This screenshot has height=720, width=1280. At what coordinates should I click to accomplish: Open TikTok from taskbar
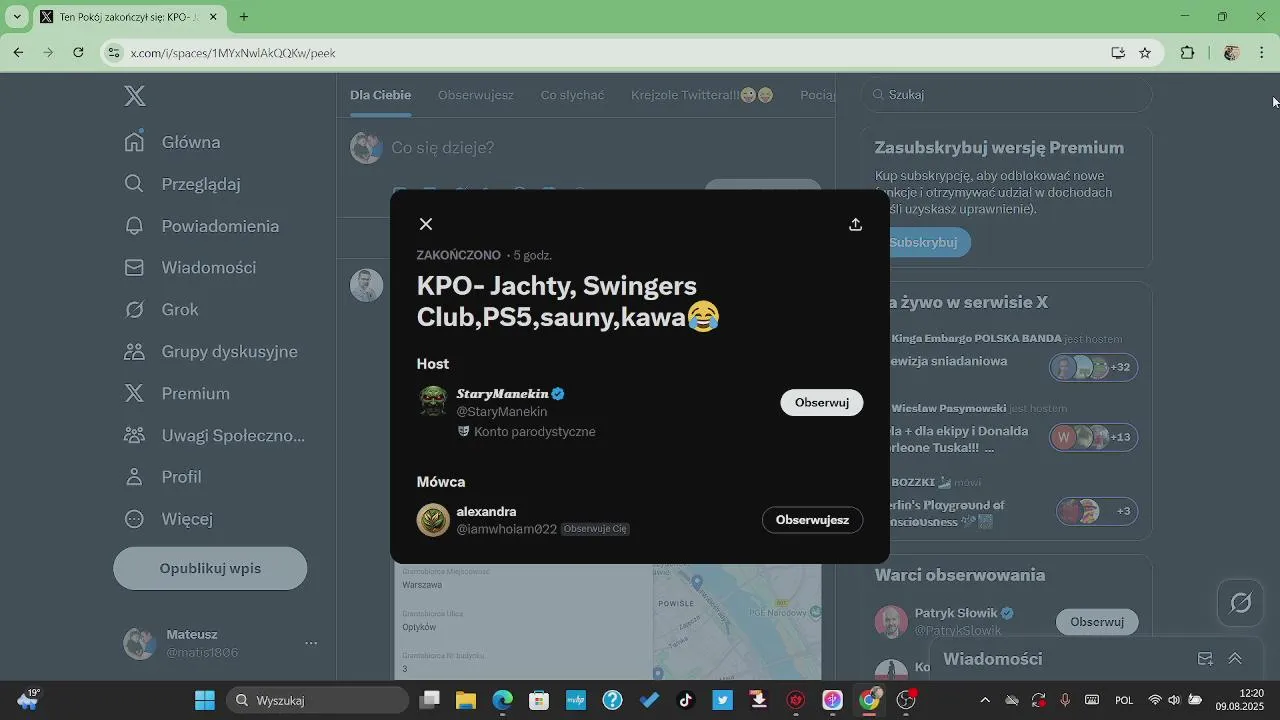[x=686, y=700]
